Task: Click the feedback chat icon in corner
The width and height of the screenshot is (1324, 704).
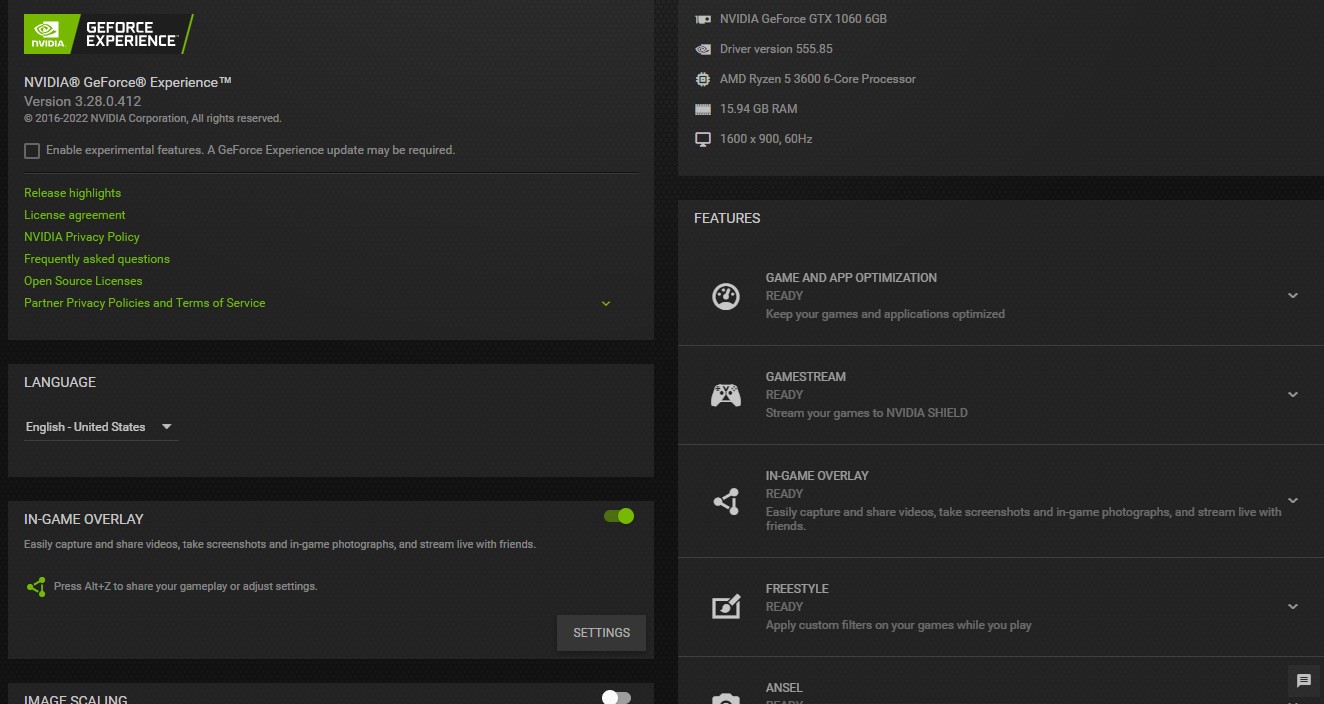Action: pyautogui.click(x=1306, y=678)
